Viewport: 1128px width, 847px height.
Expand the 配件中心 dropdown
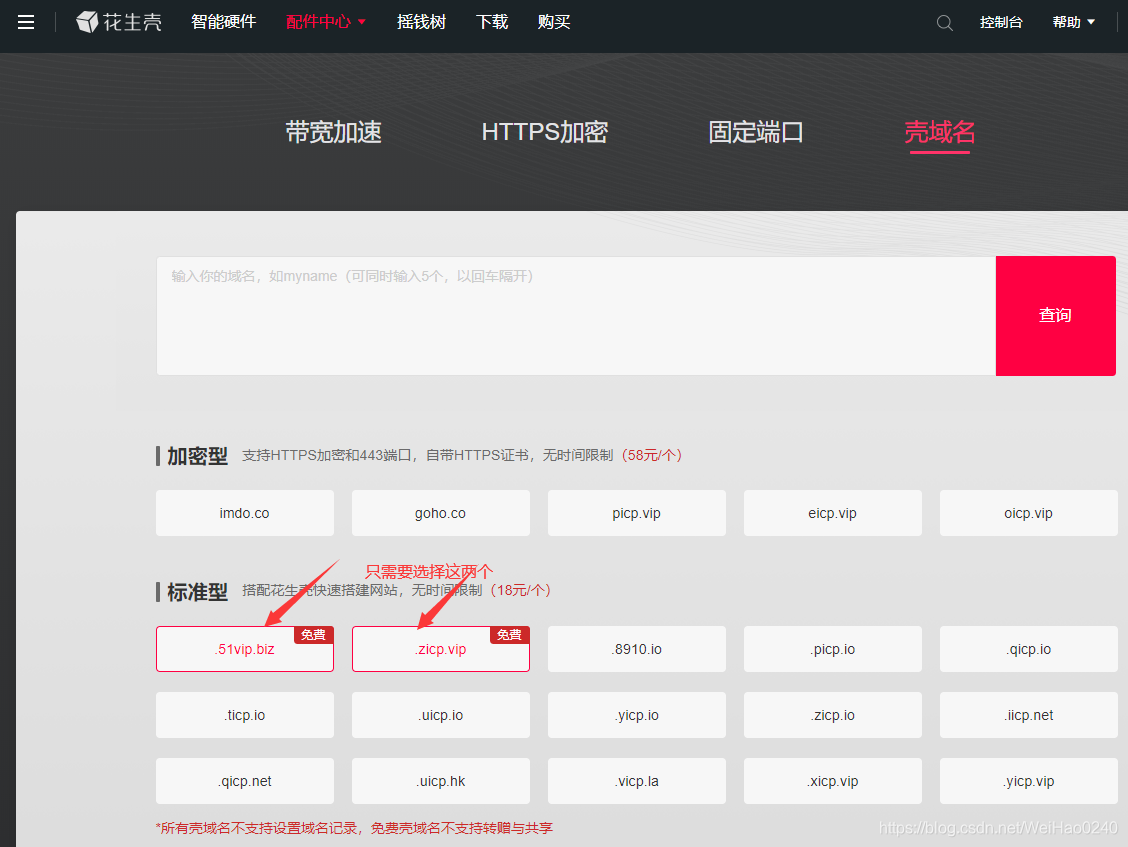click(x=326, y=22)
